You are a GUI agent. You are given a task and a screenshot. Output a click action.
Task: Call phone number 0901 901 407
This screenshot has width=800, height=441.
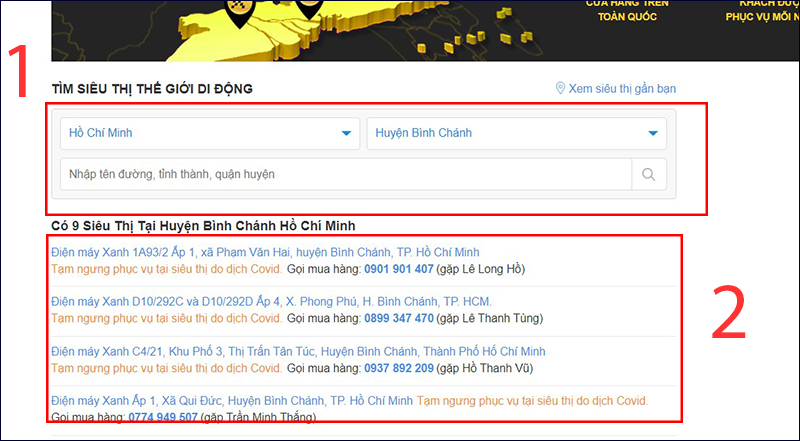[398, 269]
